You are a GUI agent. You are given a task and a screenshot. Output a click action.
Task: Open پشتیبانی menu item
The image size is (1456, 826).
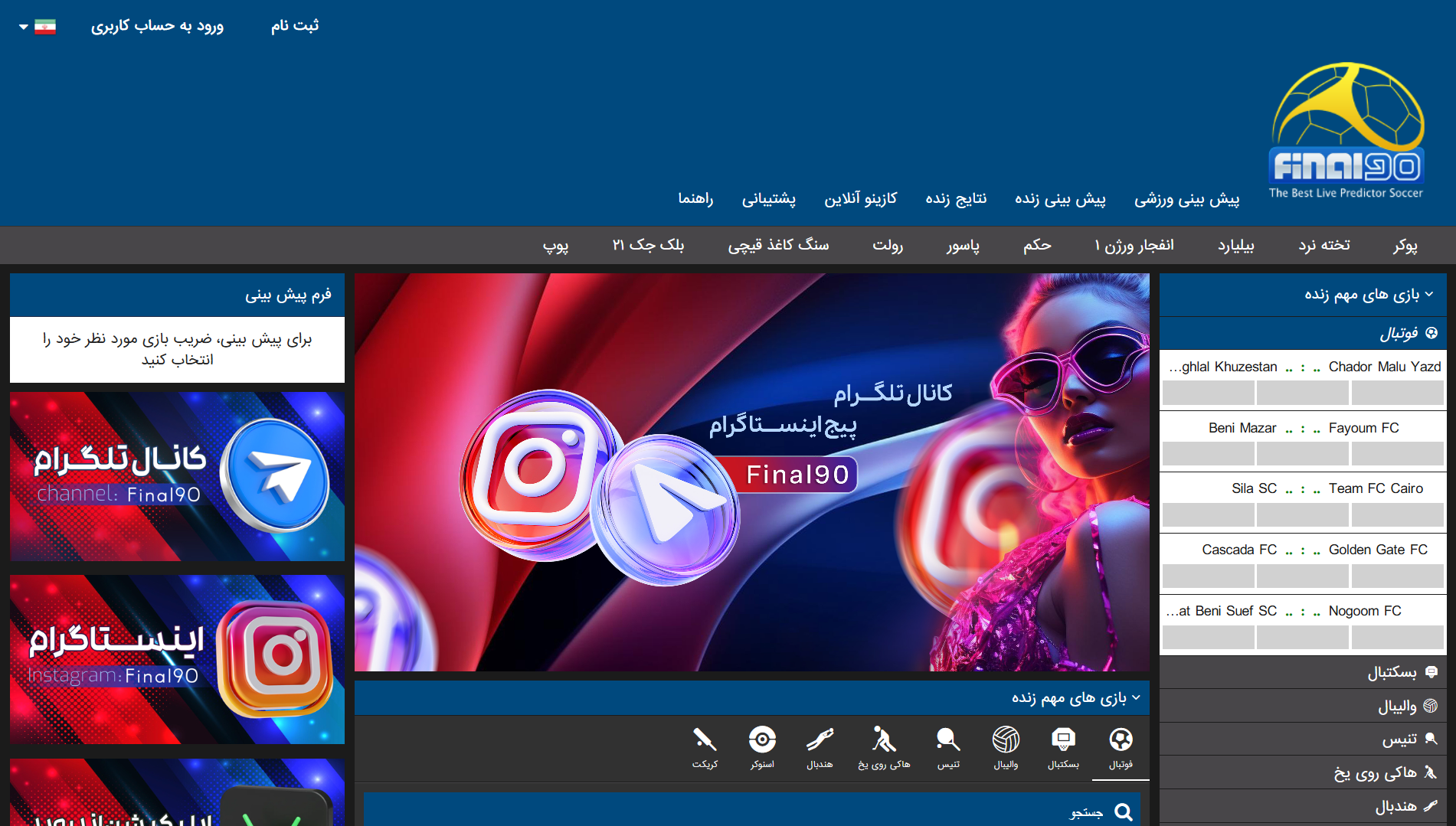(769, 199)
